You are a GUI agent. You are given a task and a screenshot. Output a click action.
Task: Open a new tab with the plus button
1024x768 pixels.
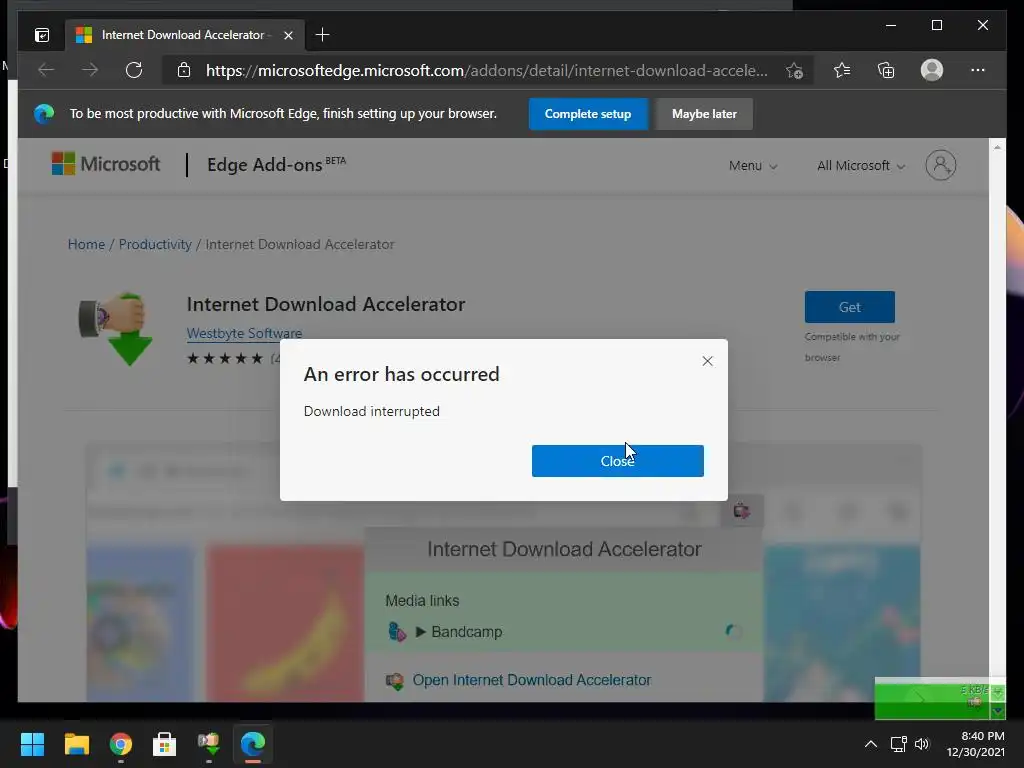click(322, 35)
